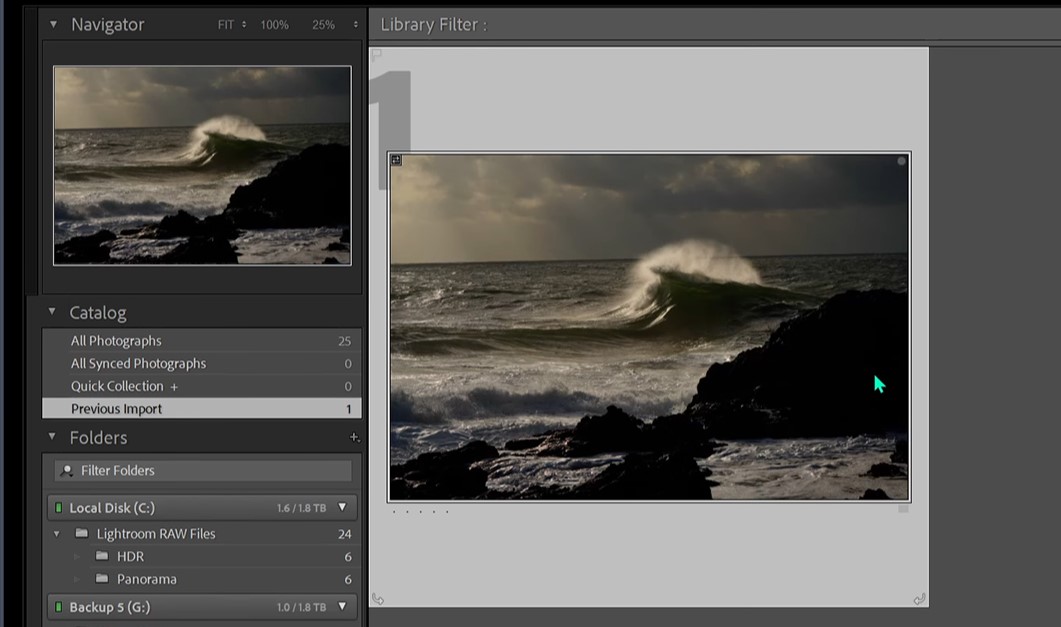Select the wave photo thumbnail in grid
The width and height of the screenshot is (1061, 627).
649,327
